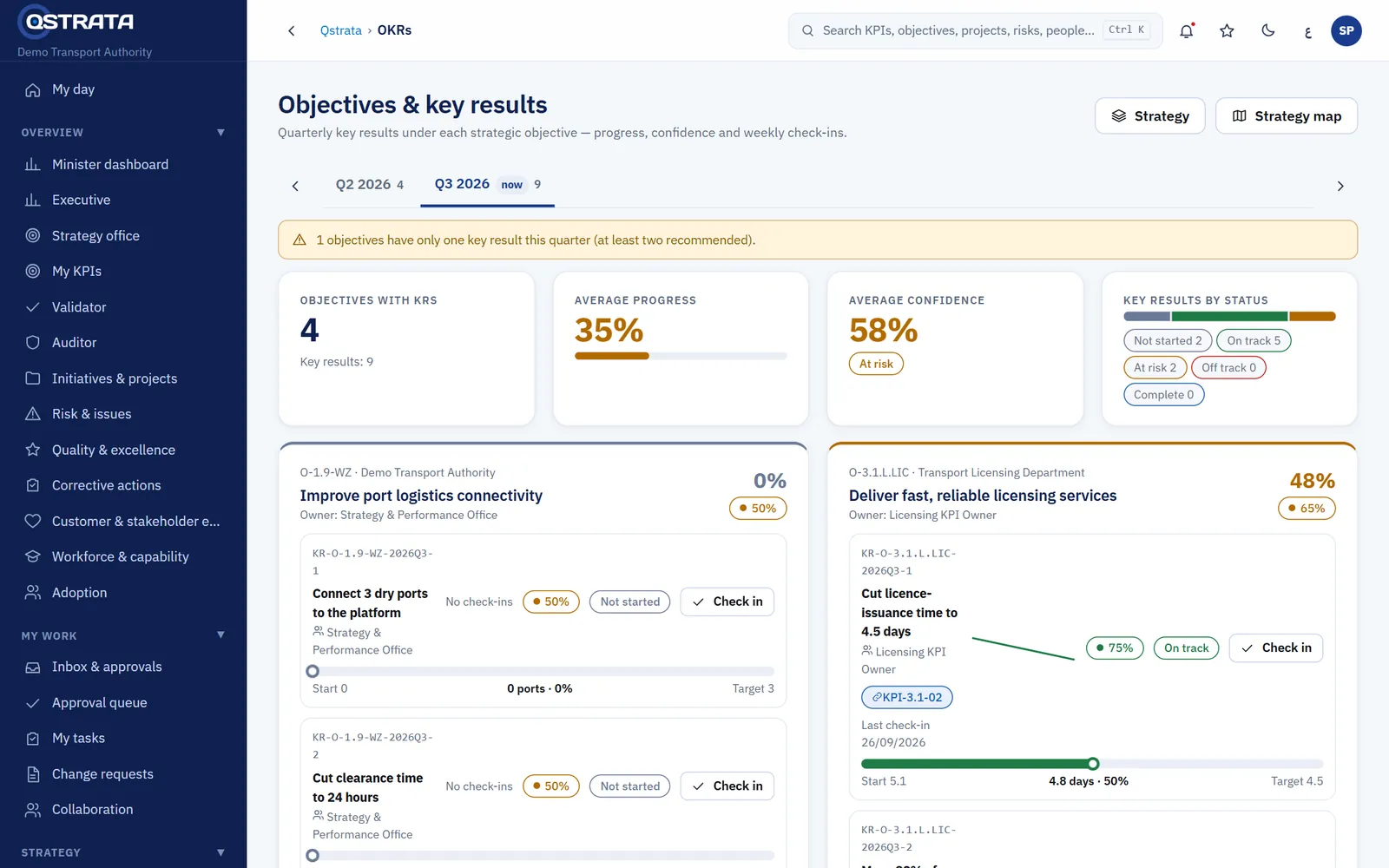Click the Adoption people icon
Viewport: 1389px width, 868px height.
point(33,592)
